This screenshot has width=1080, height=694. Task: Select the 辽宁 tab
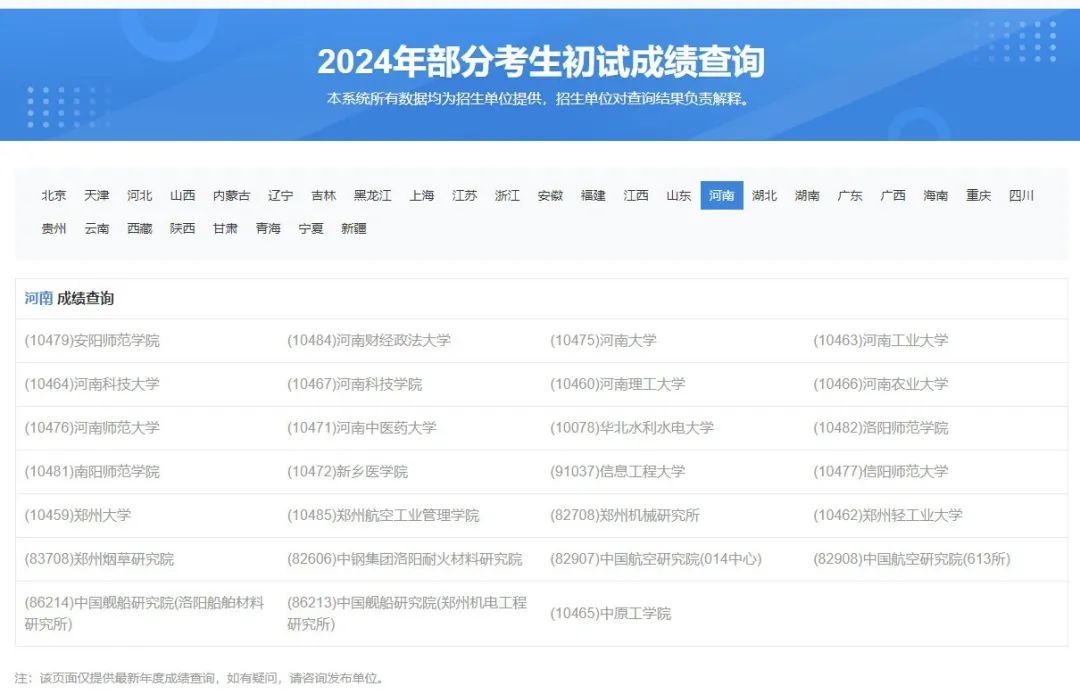pos(280,196)
